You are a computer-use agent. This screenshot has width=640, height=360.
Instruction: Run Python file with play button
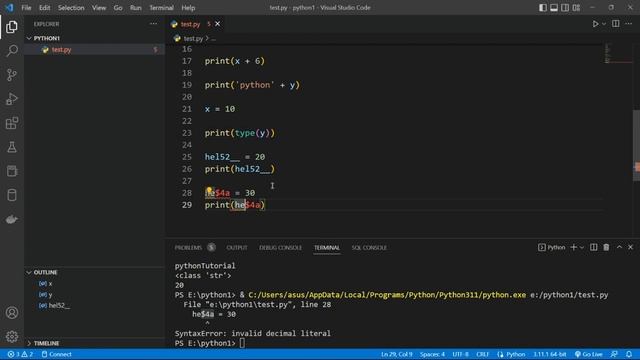click(x=595, y=24)
